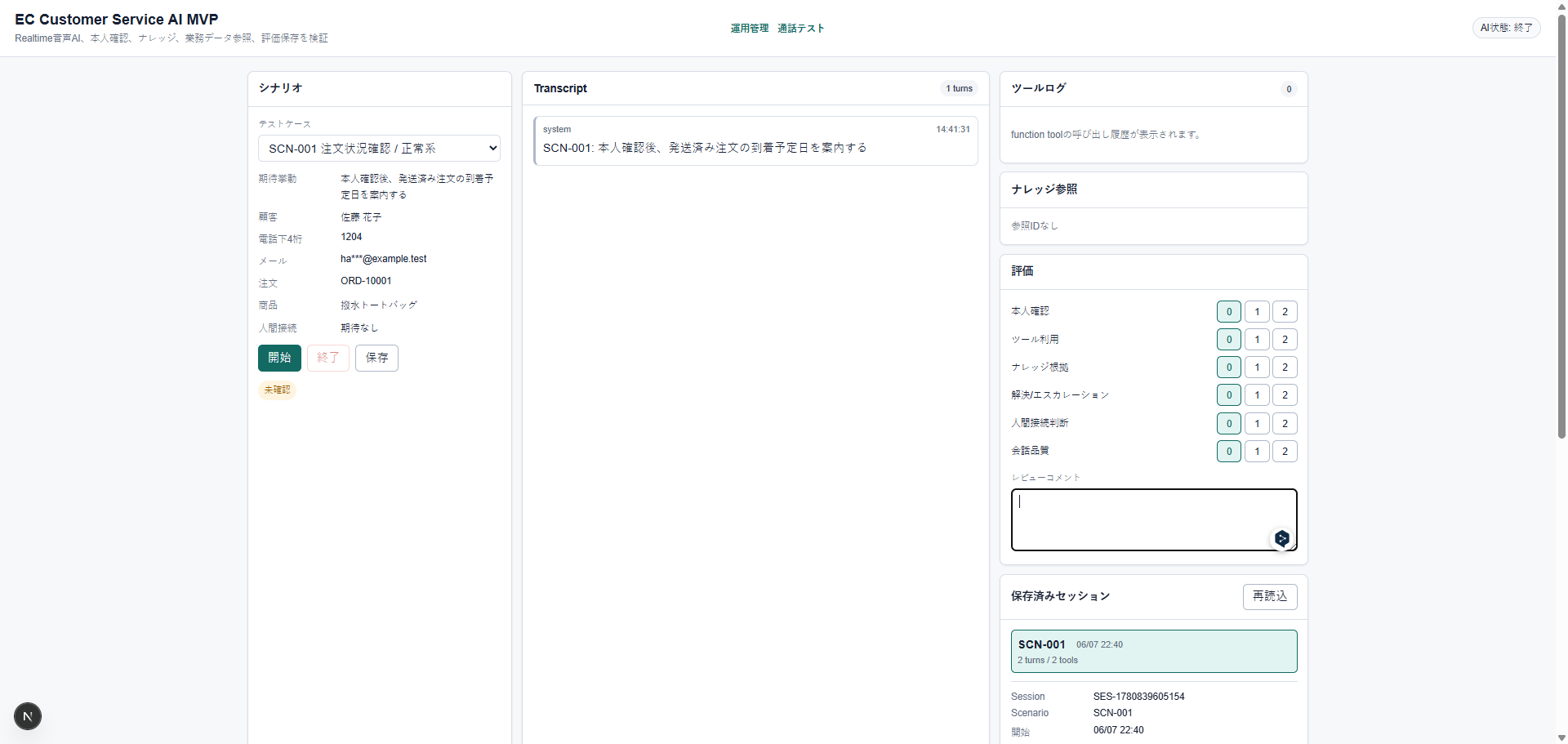Choose 0 for 人間接続判断

point(1229,423)
